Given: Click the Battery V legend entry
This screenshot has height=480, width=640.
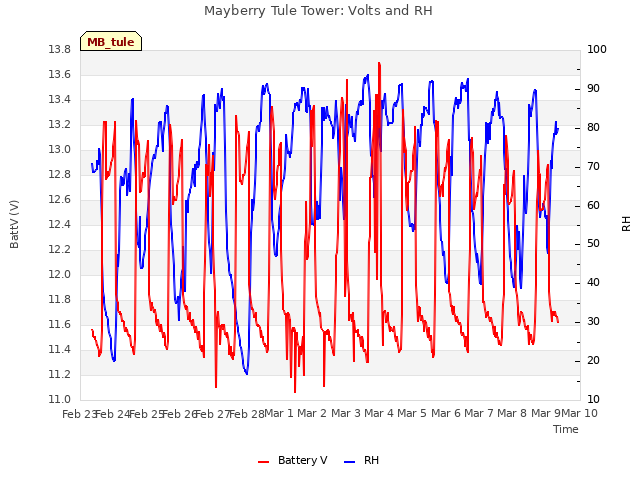Looking at the screenshot, I should point(293,460).
